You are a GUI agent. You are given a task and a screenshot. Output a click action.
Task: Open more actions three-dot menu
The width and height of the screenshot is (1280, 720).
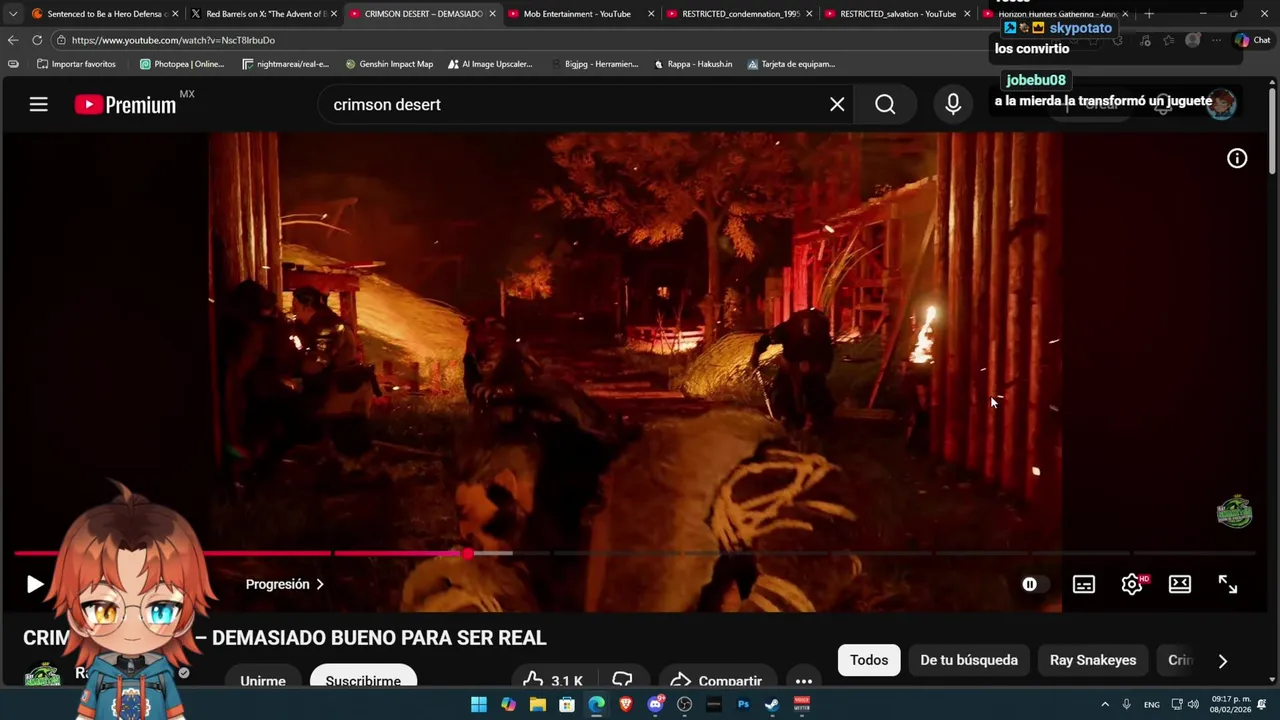coord(804,677)
